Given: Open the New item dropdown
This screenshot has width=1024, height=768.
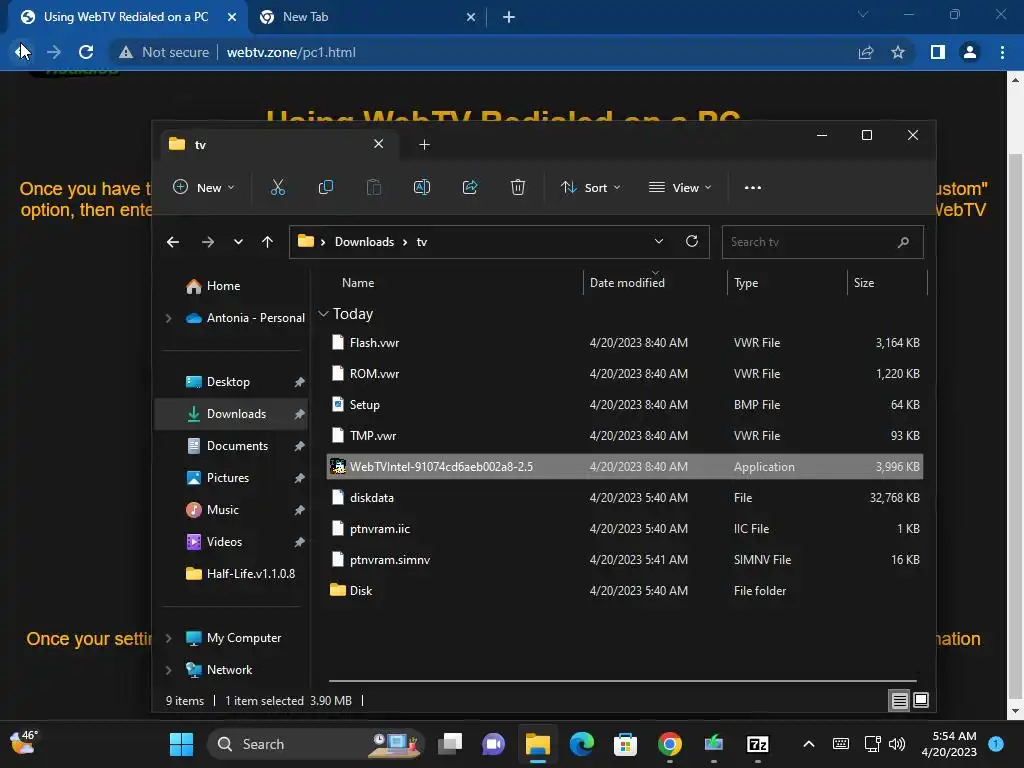Looking at the screenshot, I should click(204, 187).
